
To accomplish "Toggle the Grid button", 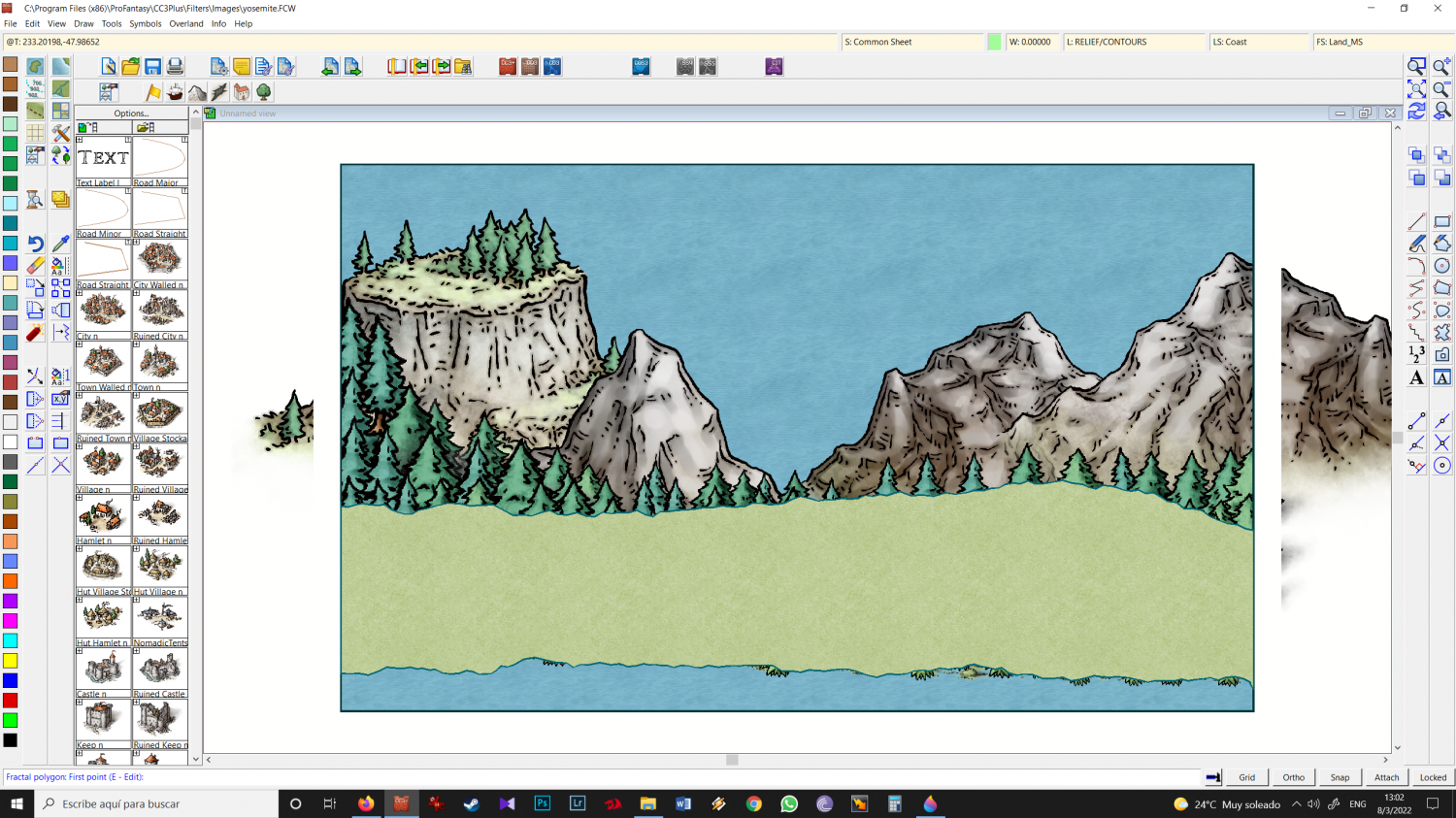I will [x=1246, y=777].
